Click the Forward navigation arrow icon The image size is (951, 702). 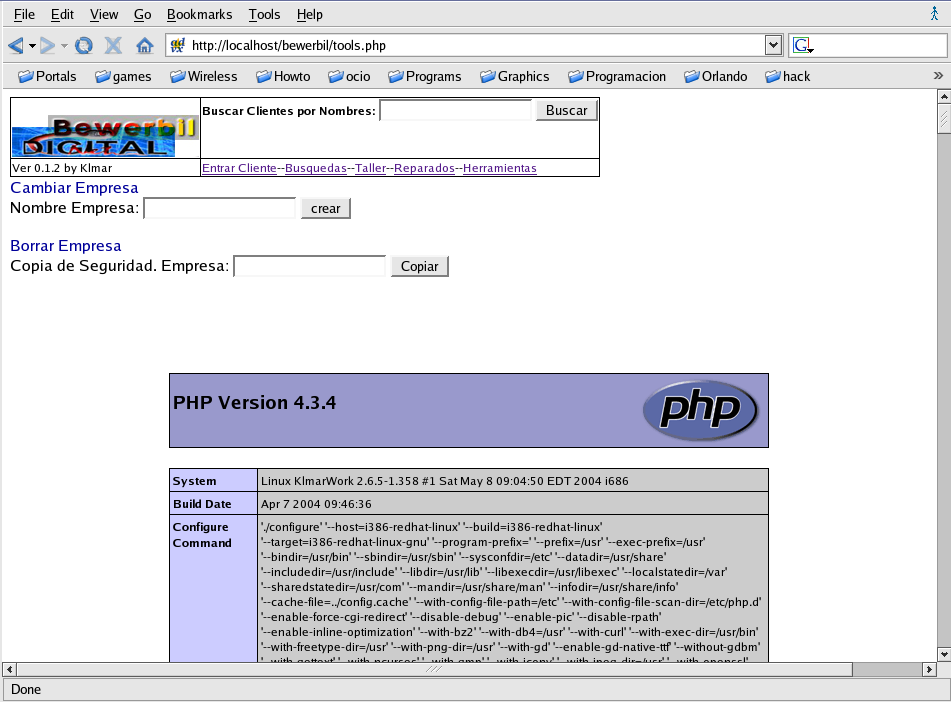click(x=48, y=46)
